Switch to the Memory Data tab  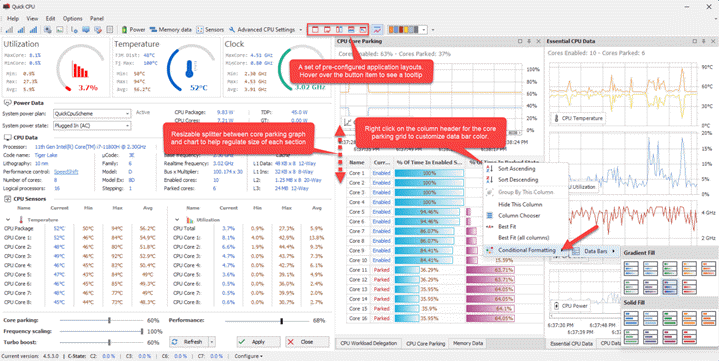point(468,343)
